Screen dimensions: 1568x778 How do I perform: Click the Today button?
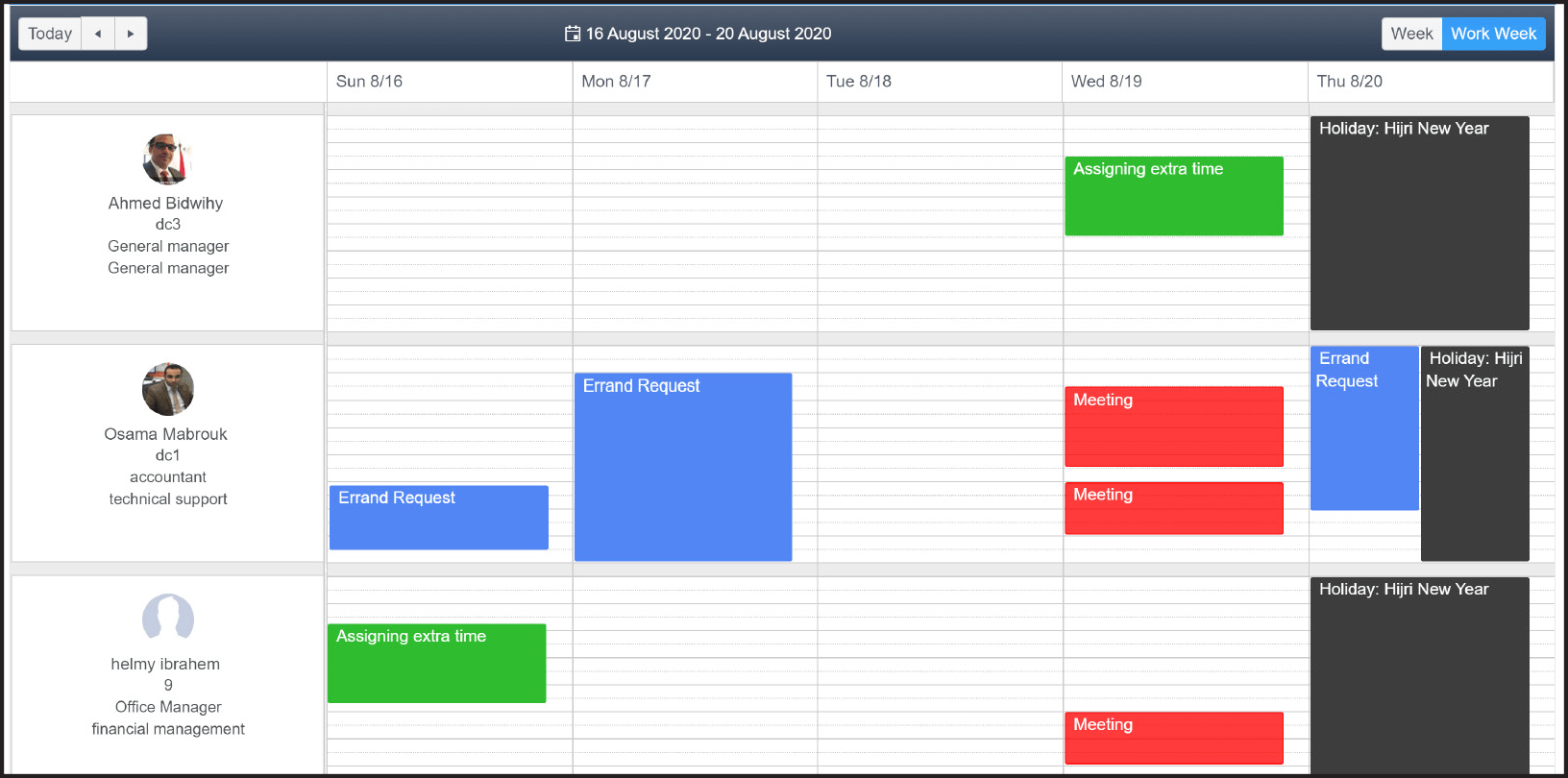pos(50,34)
